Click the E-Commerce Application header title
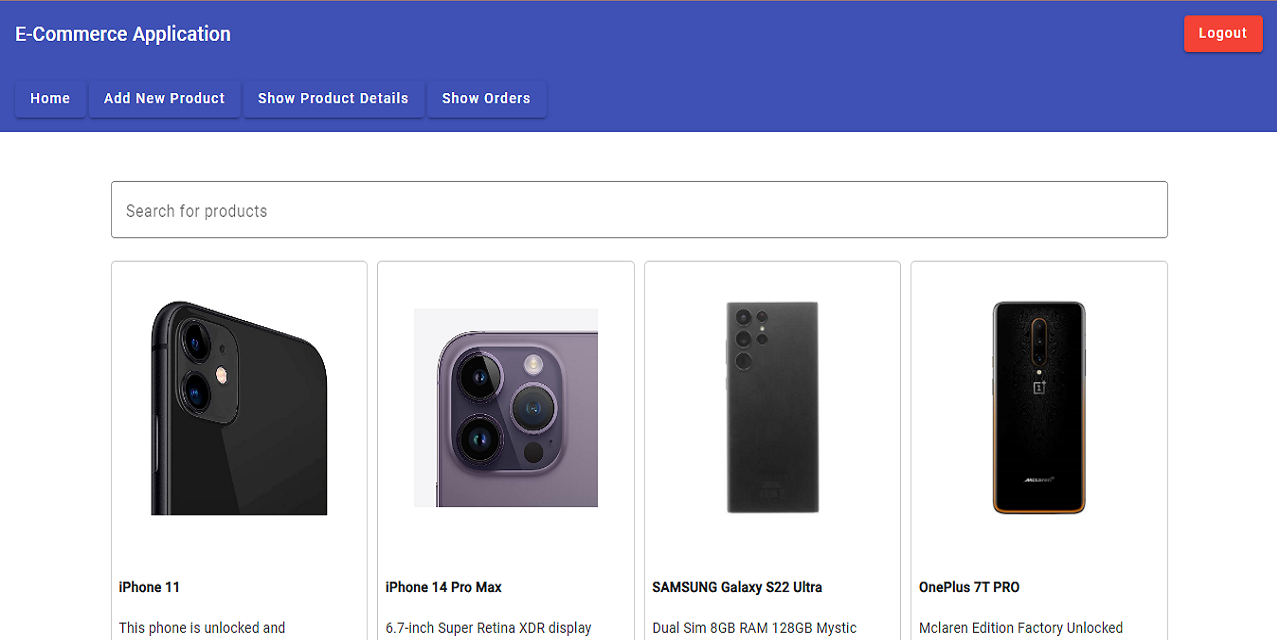The image size is (1277, 640). [121, 33]
